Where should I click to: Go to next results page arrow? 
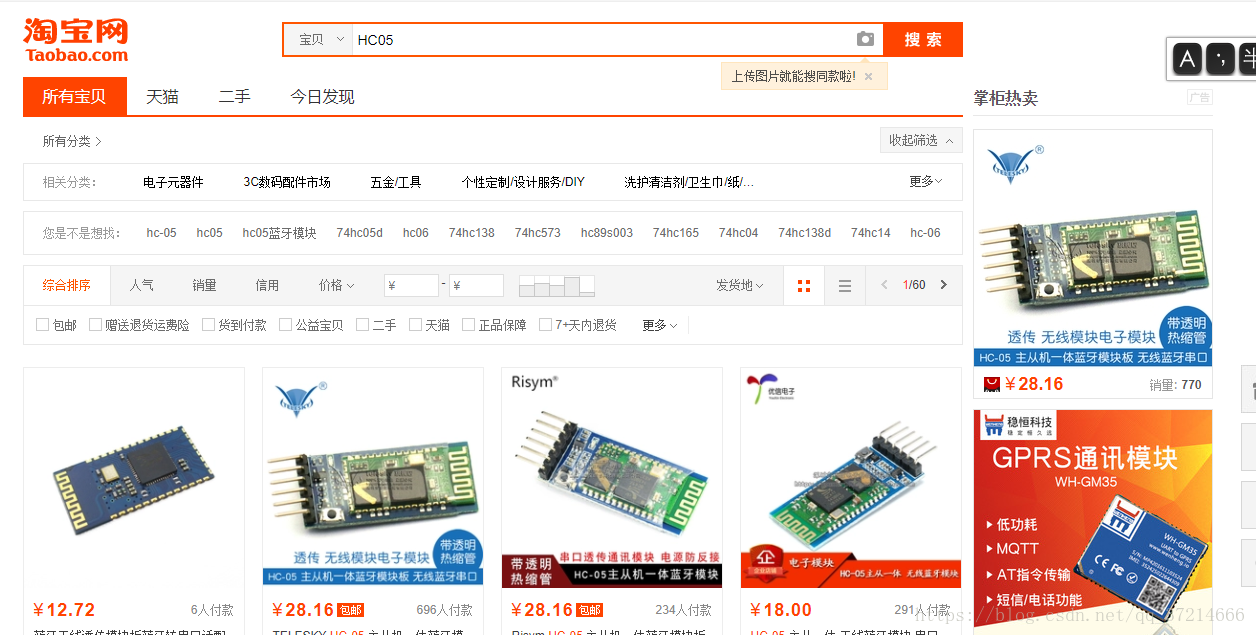(x=943, y=285)
